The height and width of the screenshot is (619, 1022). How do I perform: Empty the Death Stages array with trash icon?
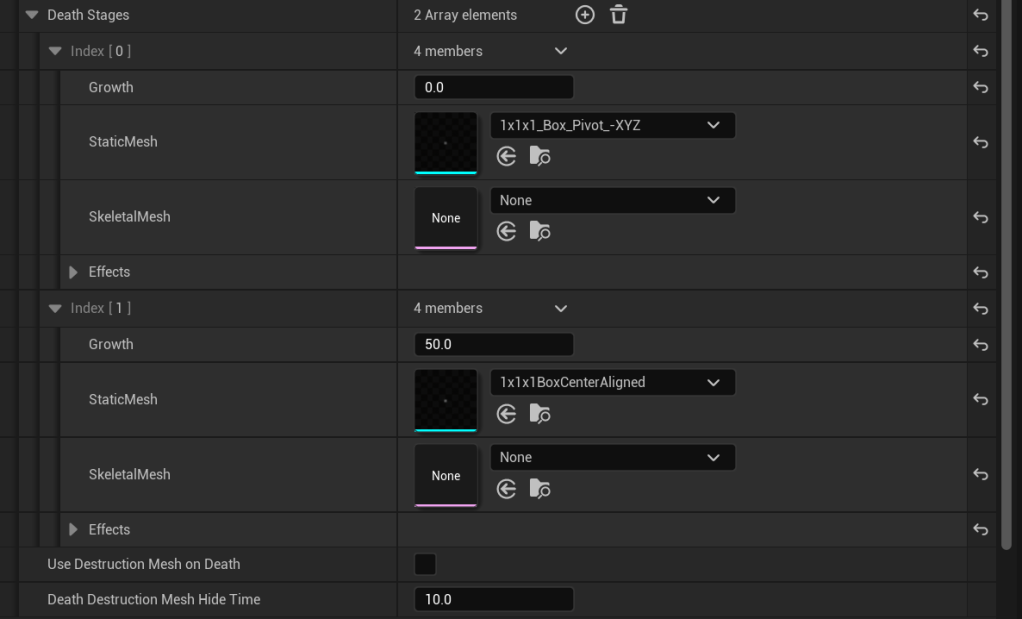[619, 15]
